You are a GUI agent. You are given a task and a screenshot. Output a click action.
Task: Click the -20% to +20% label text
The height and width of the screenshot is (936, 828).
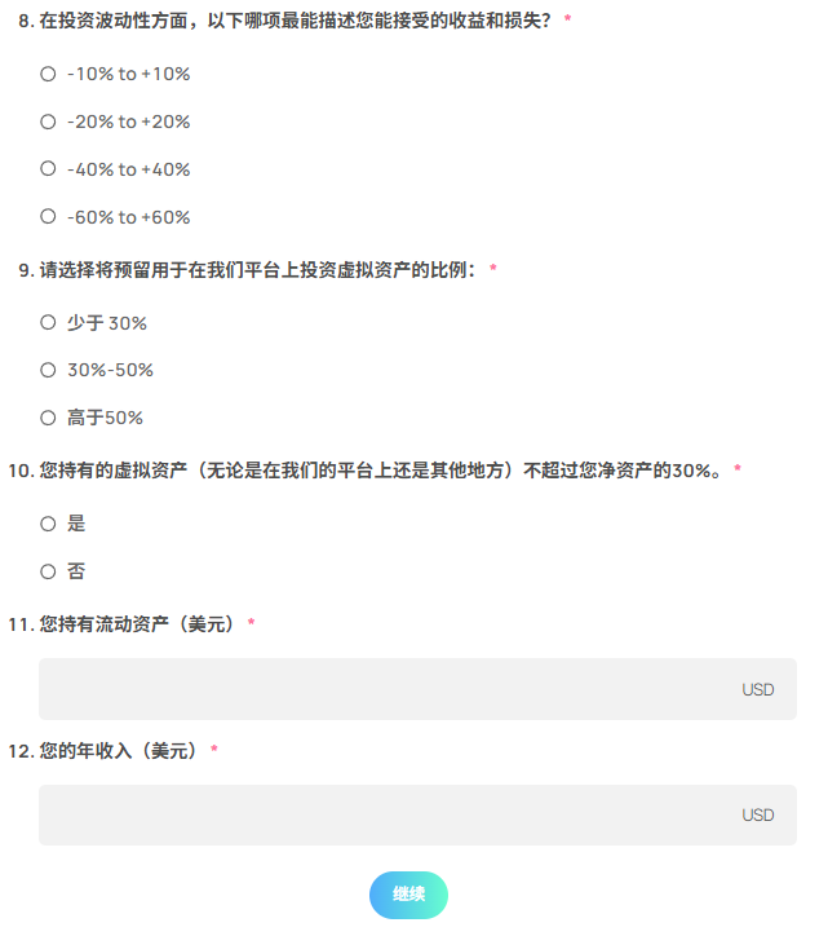128,122
